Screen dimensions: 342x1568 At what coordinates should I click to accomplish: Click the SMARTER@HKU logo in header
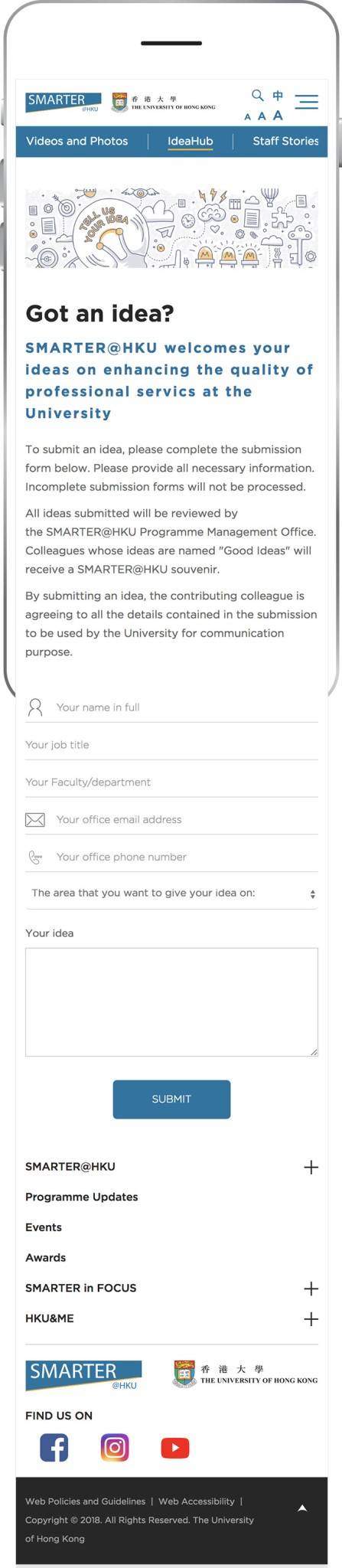point(64,103)
